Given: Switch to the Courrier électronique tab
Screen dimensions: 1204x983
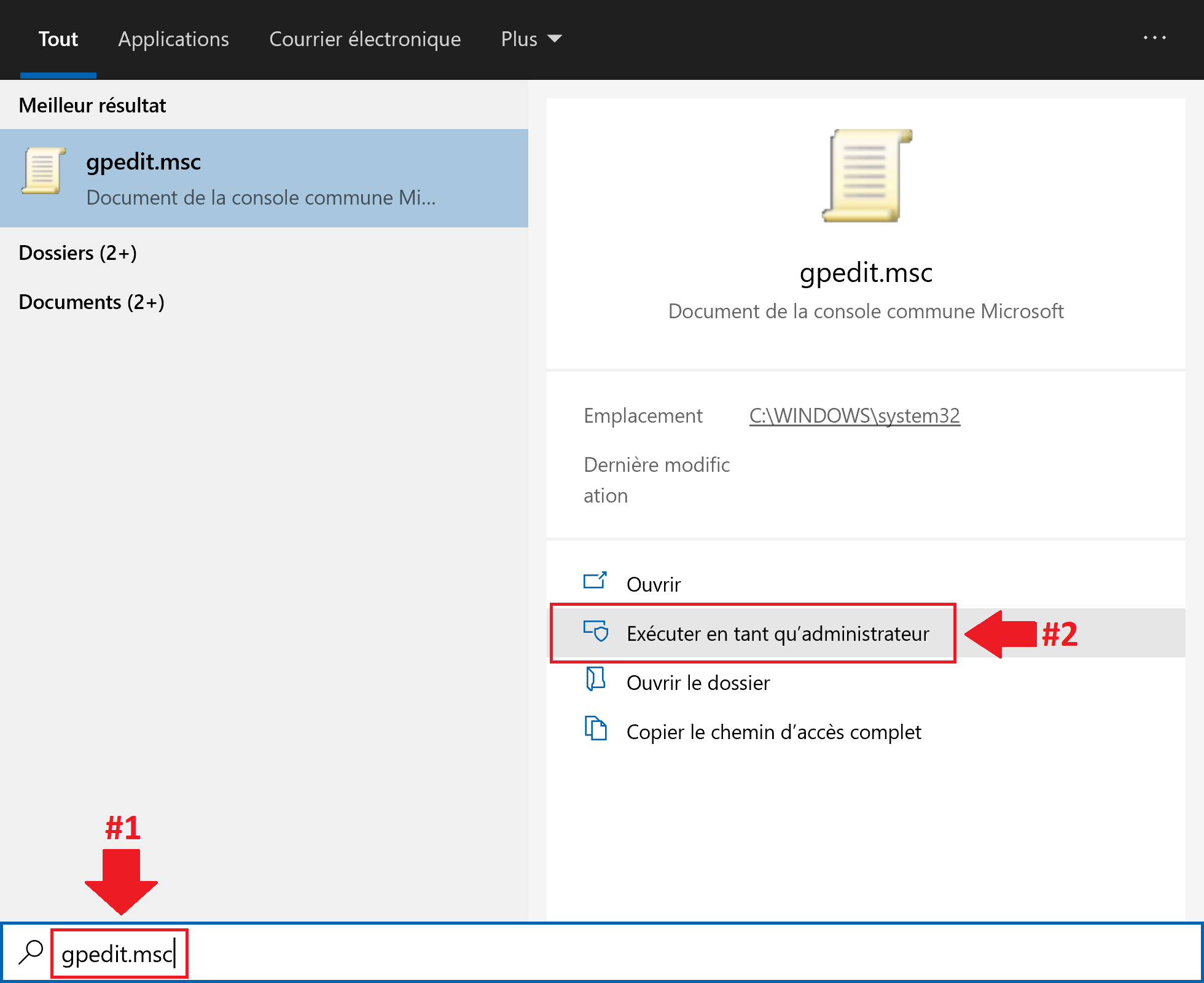Looking at the screenshot, I should (x=365, y=39).
